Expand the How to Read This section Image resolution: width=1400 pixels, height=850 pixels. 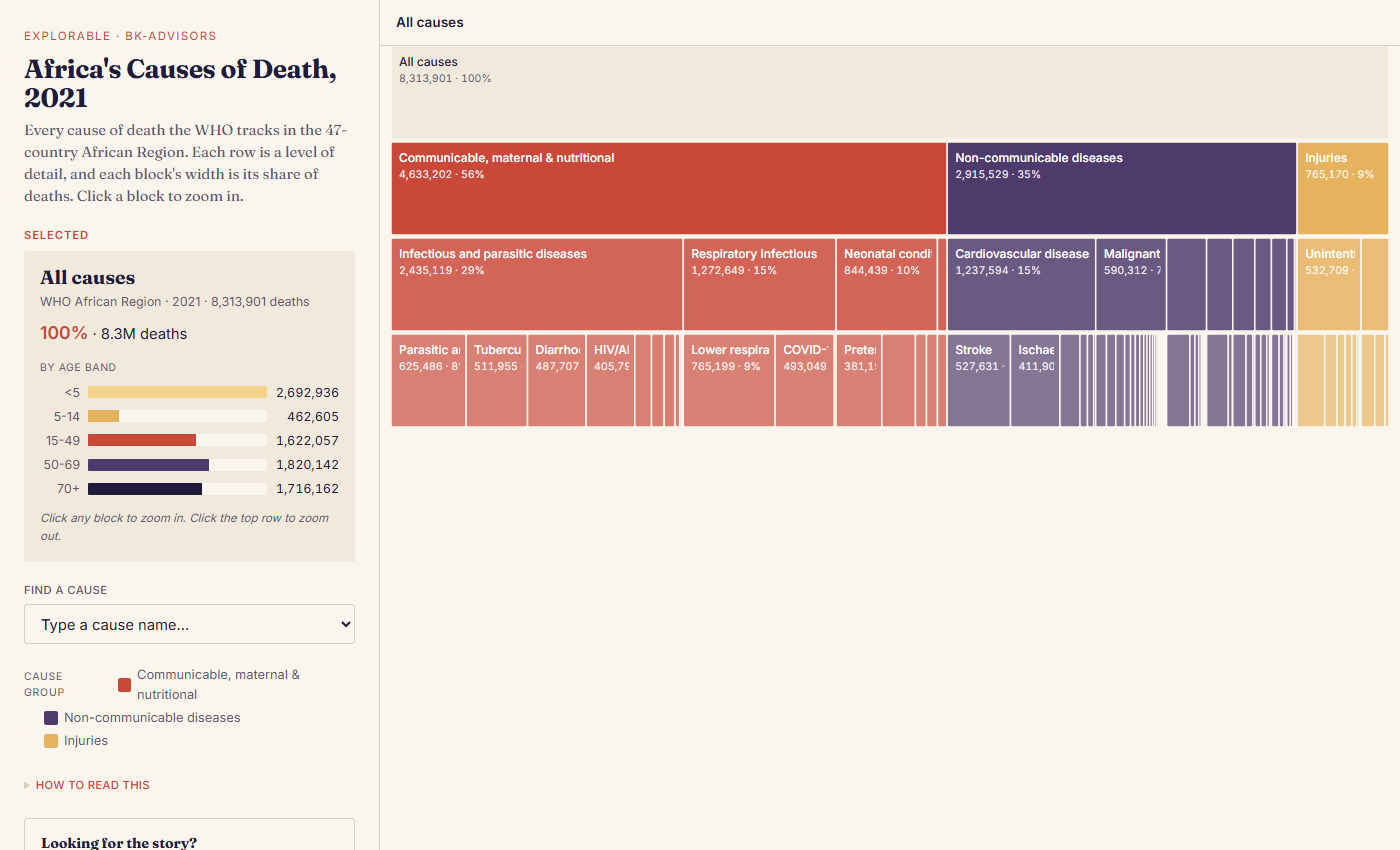[x=87, y=785]
